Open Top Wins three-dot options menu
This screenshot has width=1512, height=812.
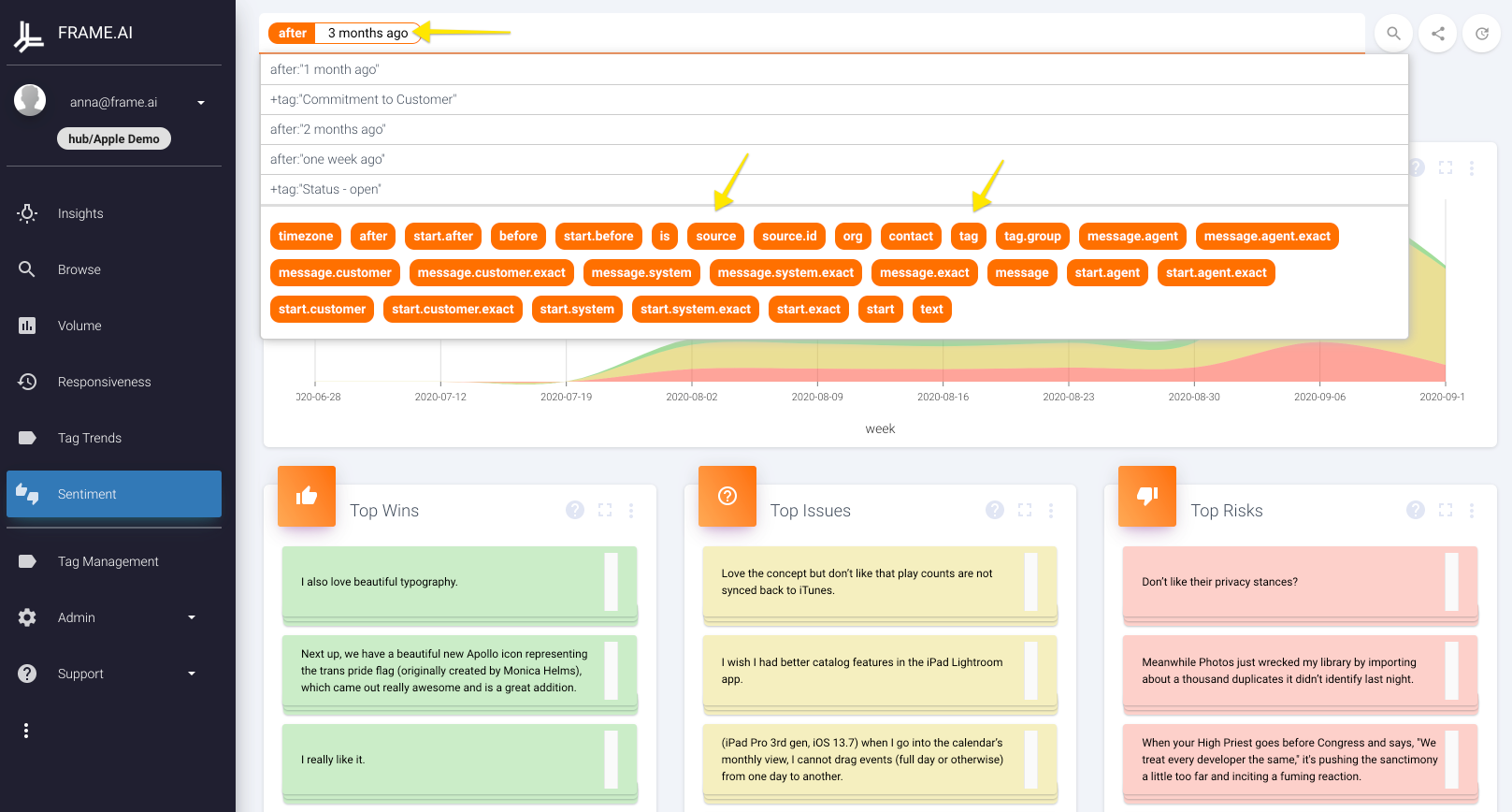pos(631,510)
